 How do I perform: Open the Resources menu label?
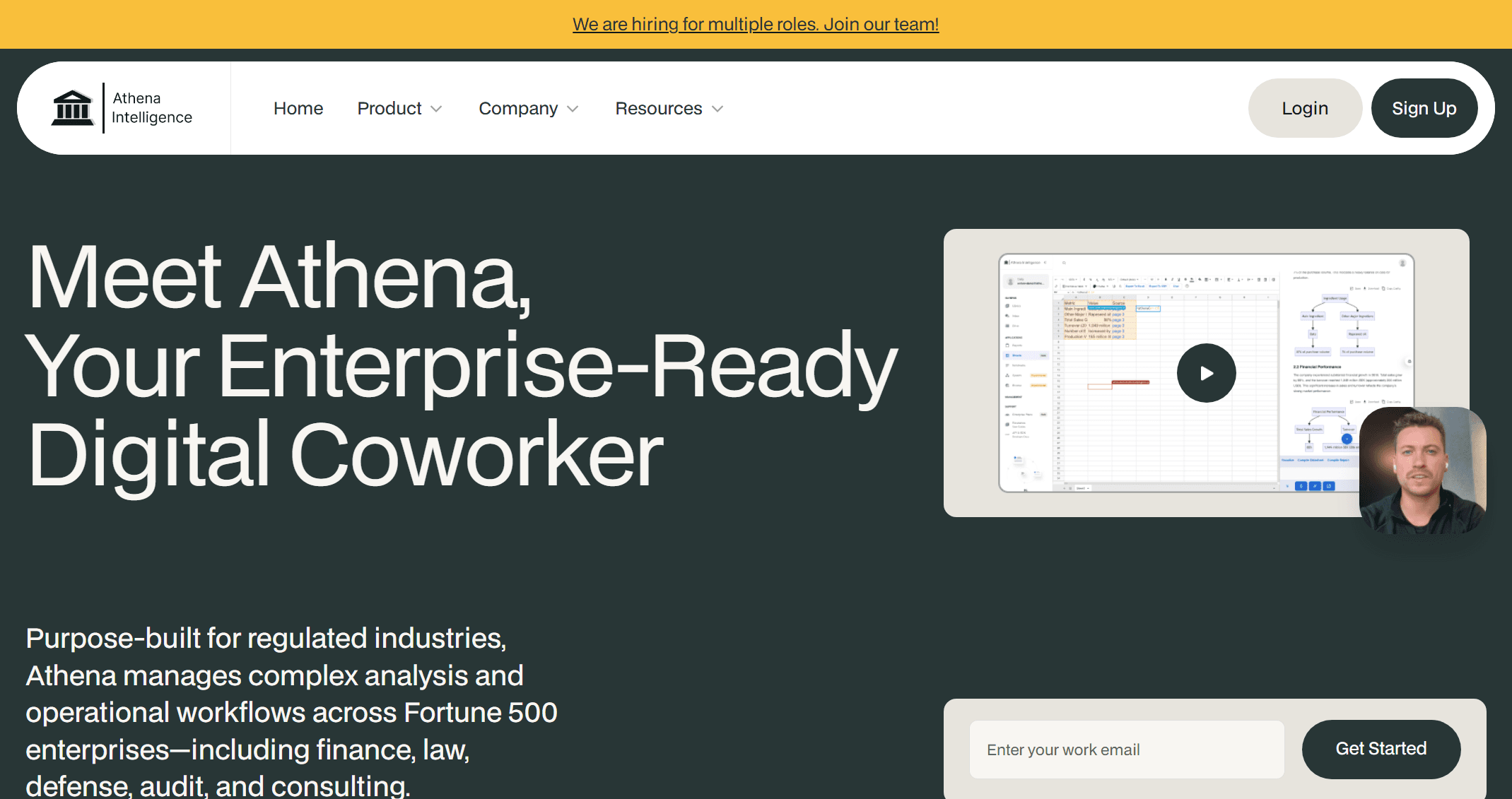pyautogui.click(x=658, y=108)
